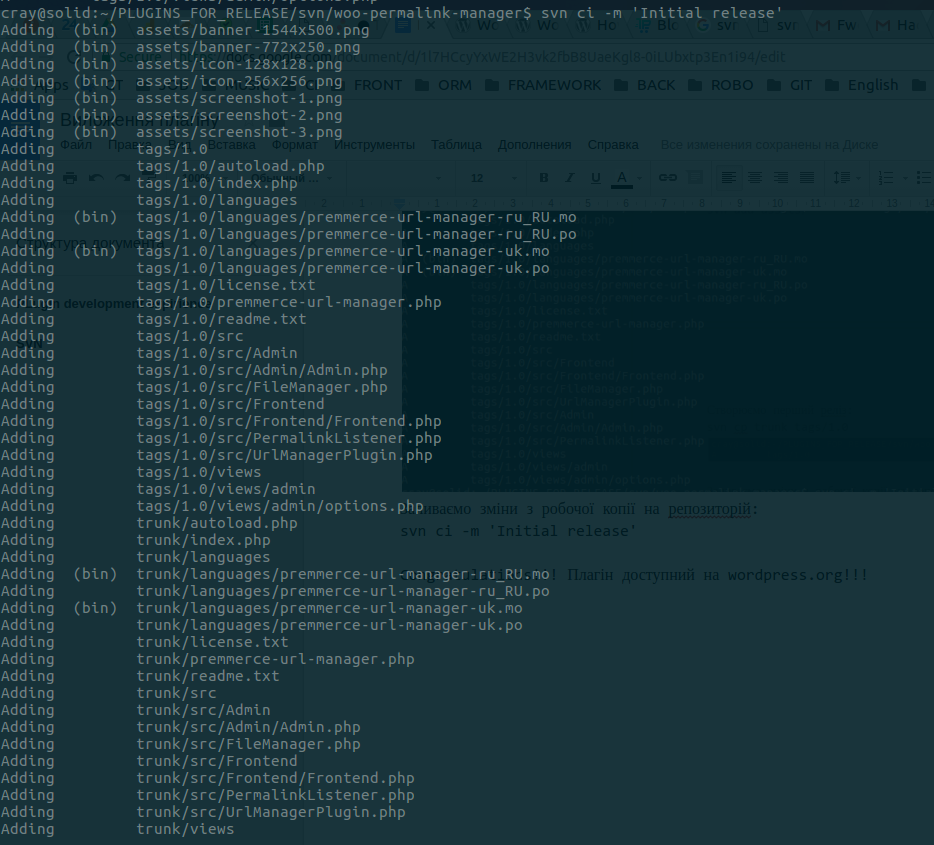
Task: Click 'репозиторій' word in document
Action: tap(709, 509)
